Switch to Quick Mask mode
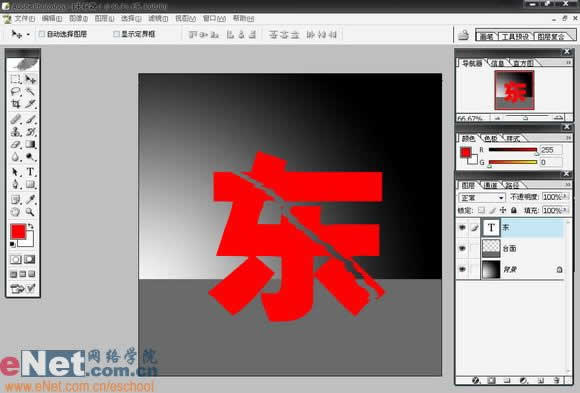580x393 pixels. coord(30,259)
